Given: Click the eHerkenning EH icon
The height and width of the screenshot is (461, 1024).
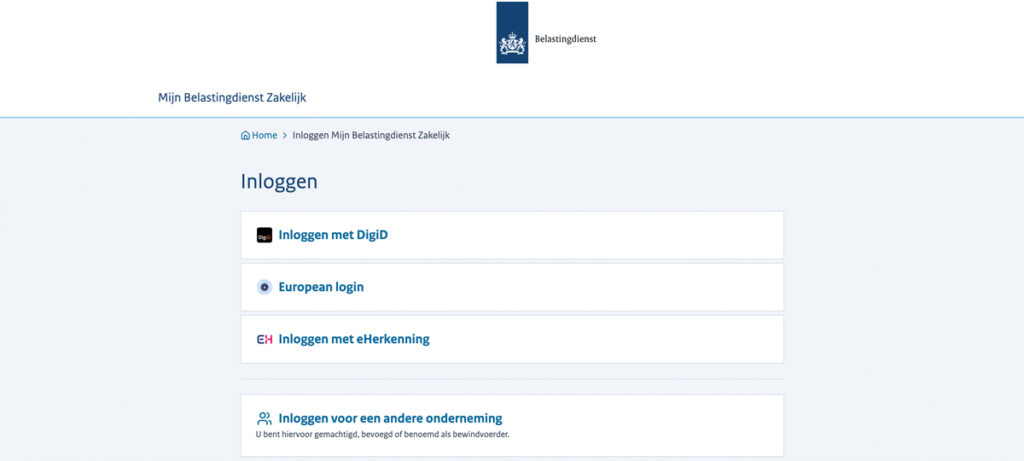Looking at the screenshot, I should pos(264,339).
